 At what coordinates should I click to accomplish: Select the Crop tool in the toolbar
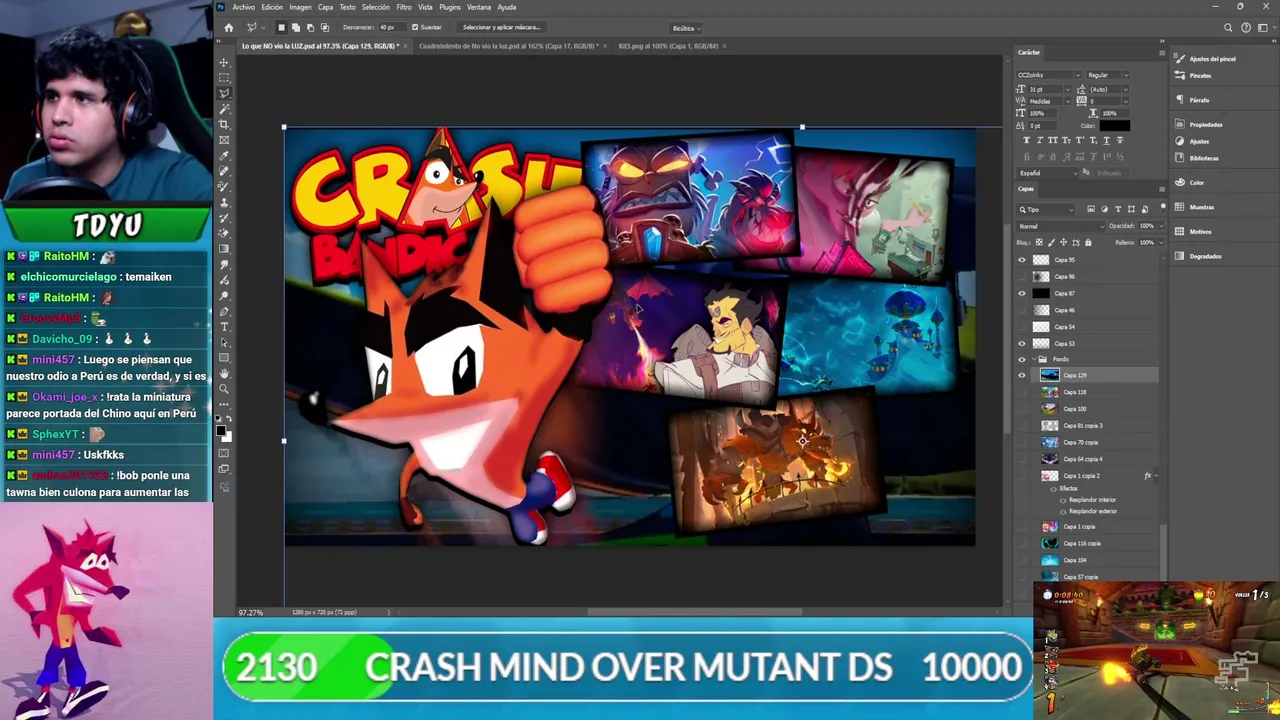pyautogui.click(x=224, y=125)
